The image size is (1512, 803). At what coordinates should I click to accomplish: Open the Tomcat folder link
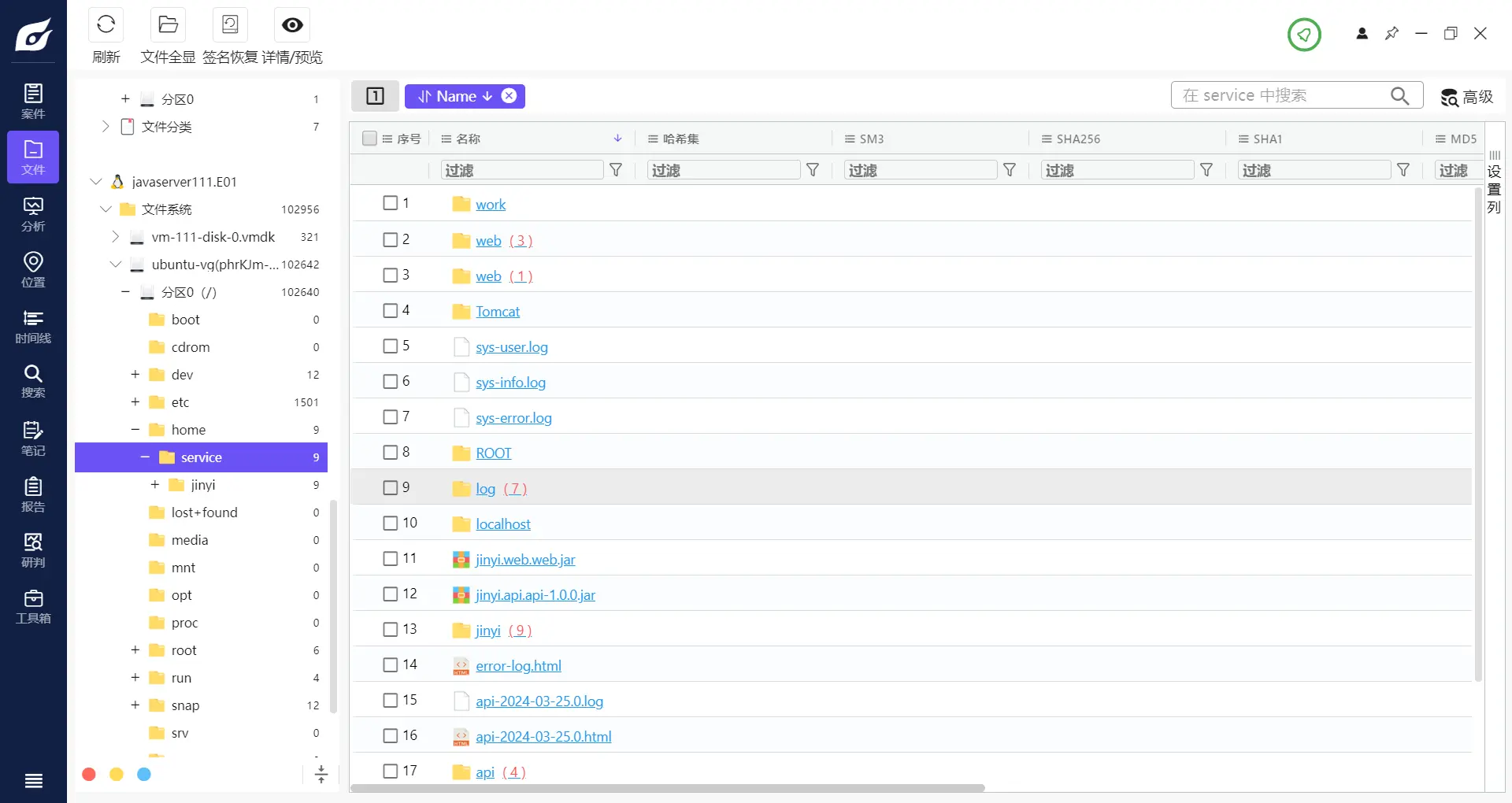(498, 311)
